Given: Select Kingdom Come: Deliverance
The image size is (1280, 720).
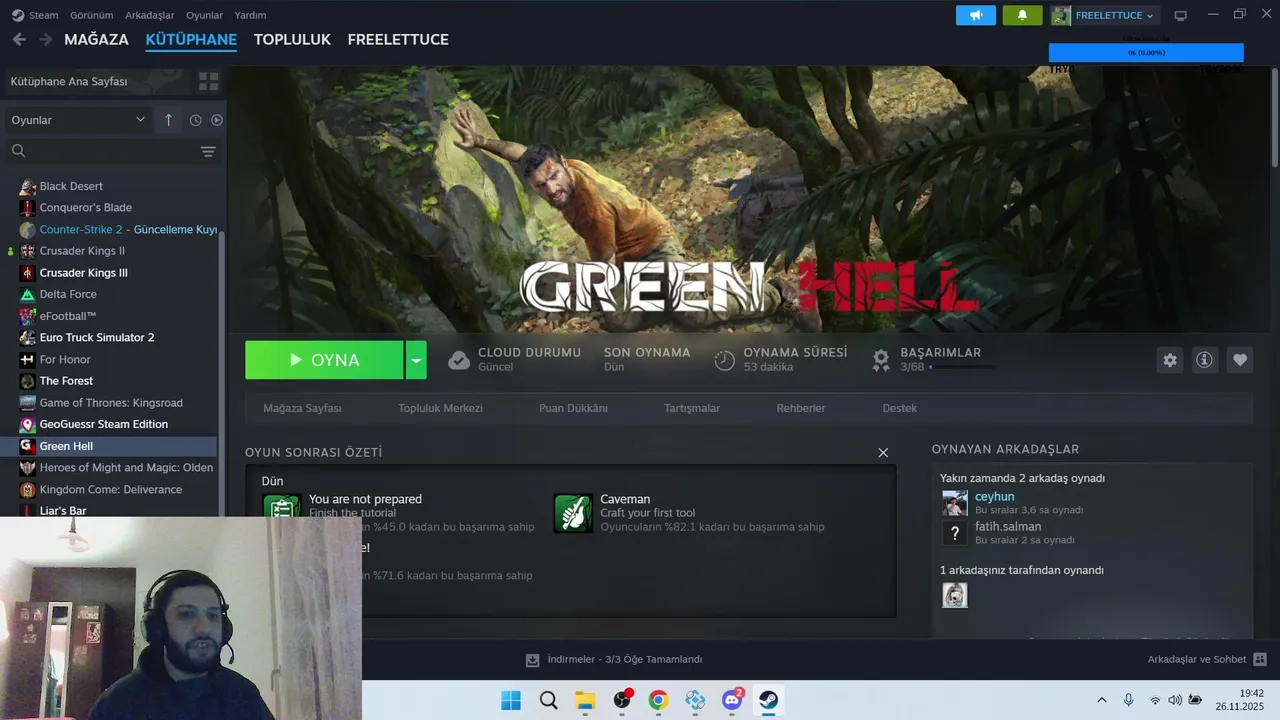Looking at the screenshot, I should [110, 490].
